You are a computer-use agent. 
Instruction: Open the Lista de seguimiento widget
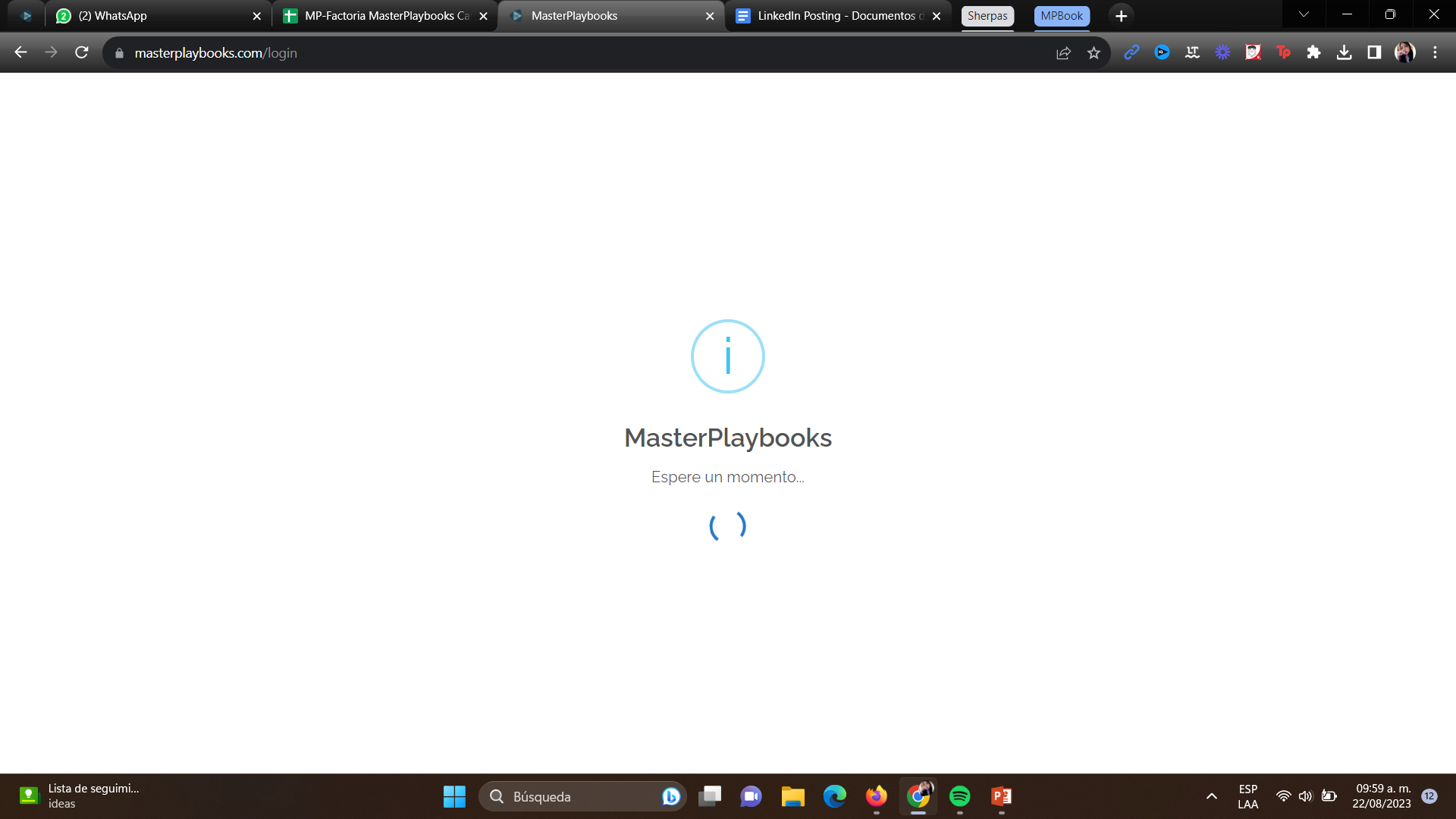80,796
